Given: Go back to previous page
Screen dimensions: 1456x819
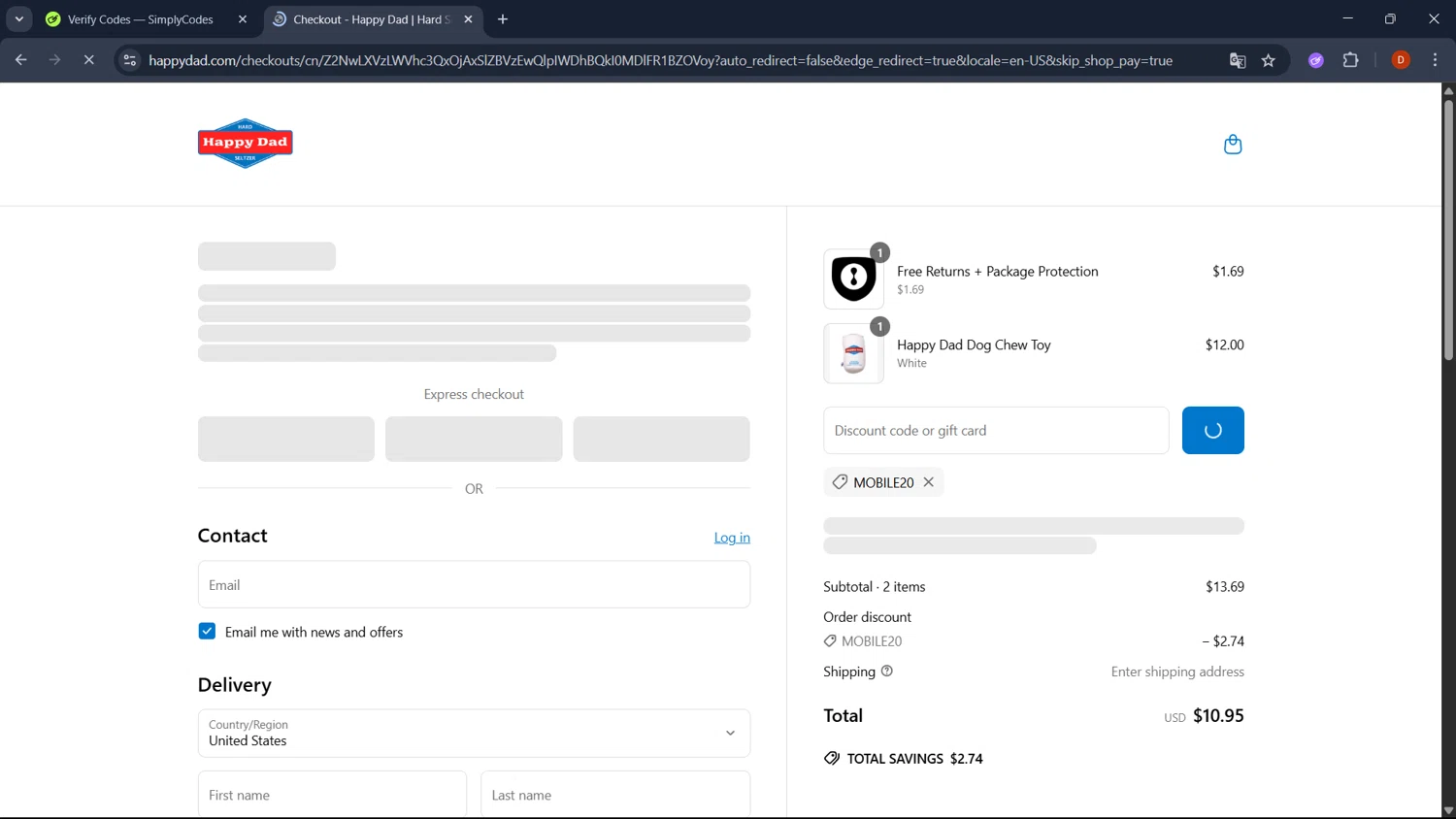Looking at the screenshot, I should tap(21, 60).
